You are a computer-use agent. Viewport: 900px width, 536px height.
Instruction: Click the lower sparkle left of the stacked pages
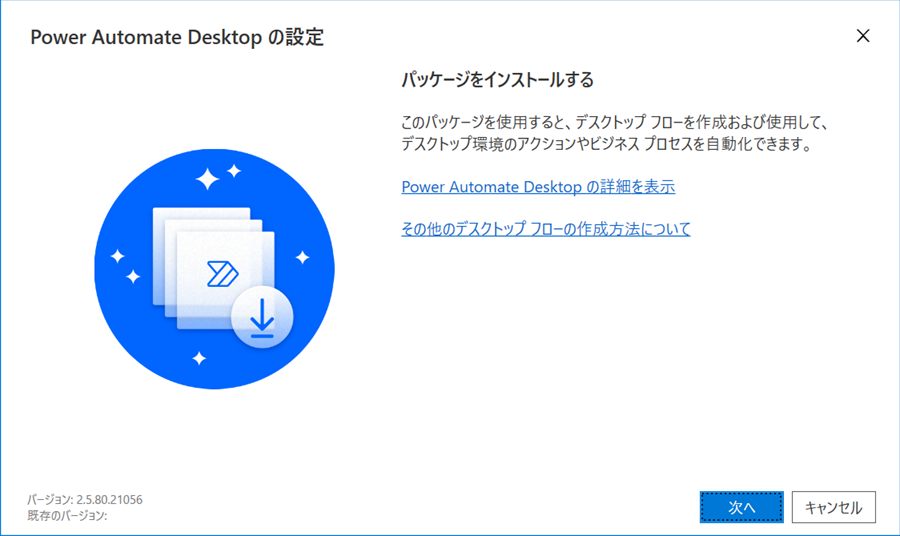click(x=133, y=277)
